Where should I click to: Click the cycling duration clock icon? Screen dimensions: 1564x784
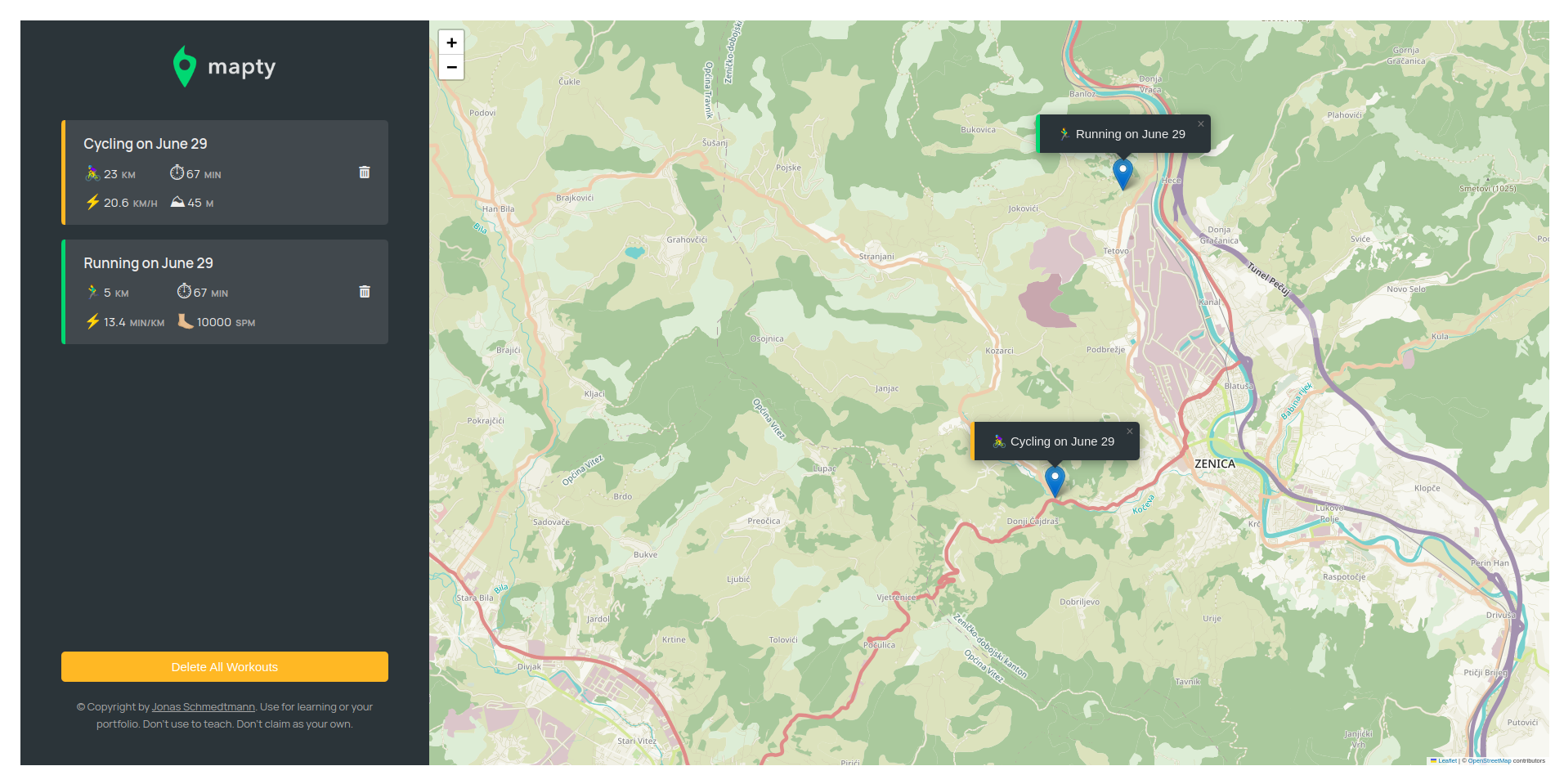[177, 172]
